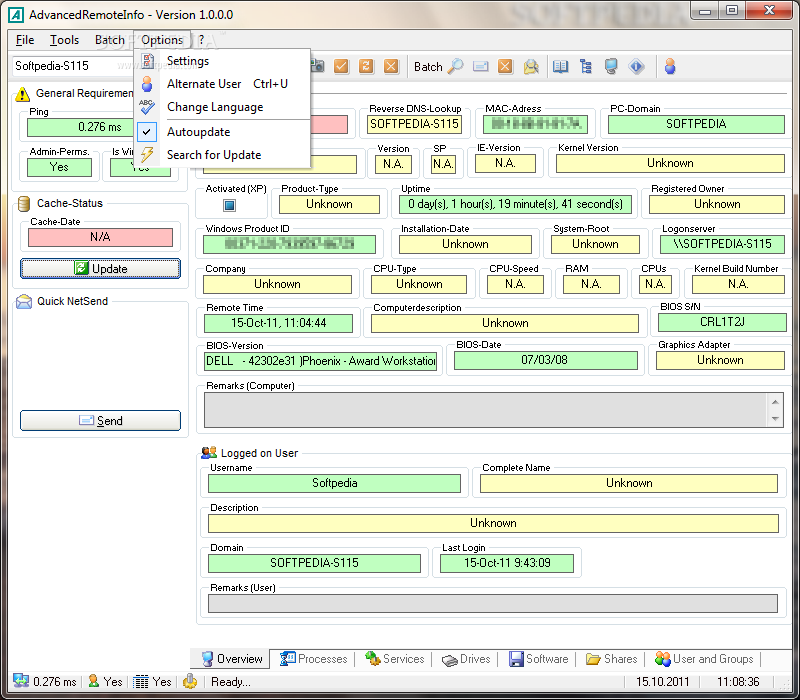Click the orange checkmark toolbar icon

point(341,66)
